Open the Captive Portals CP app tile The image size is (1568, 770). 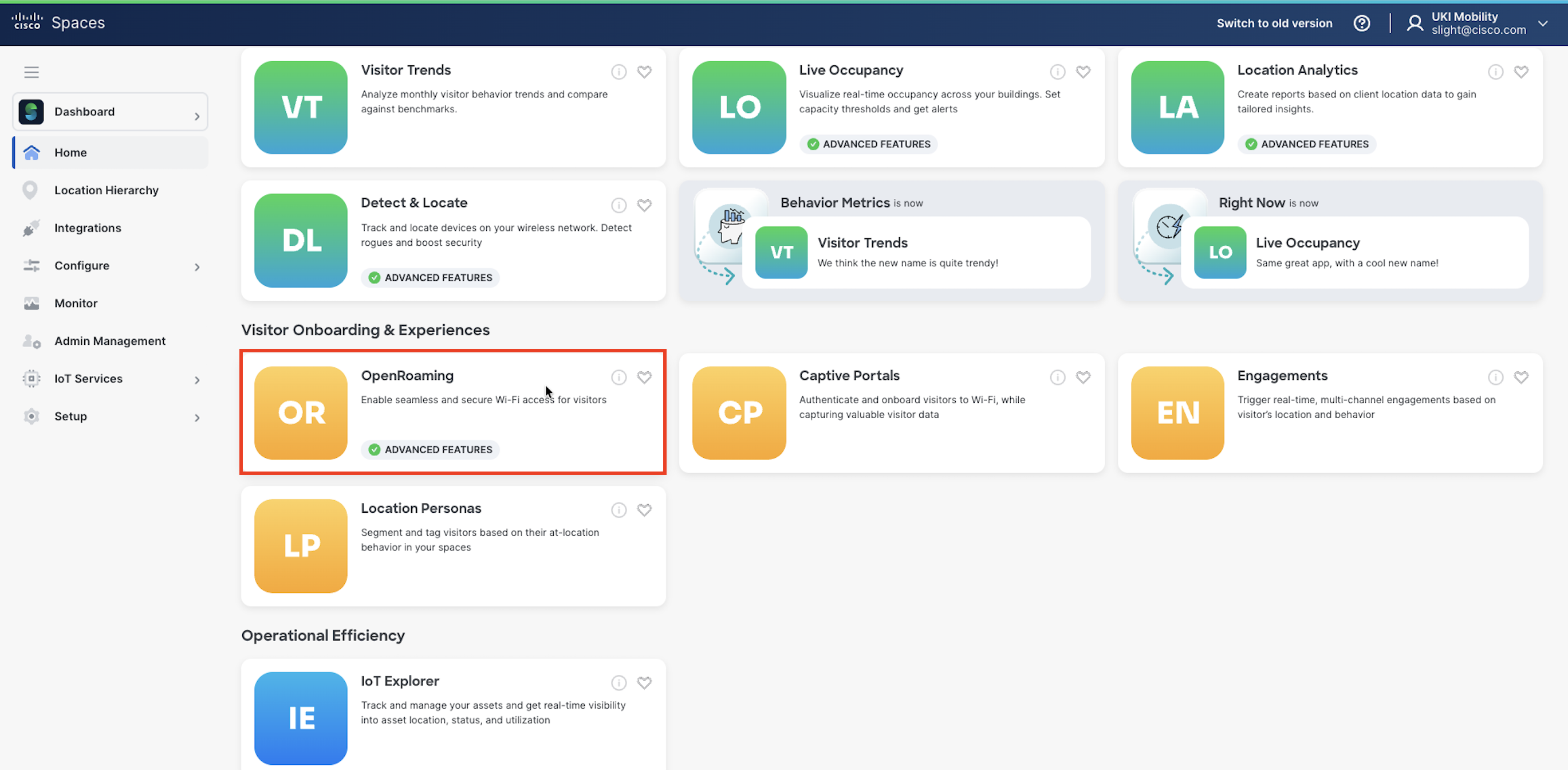[x=739, y=412]
